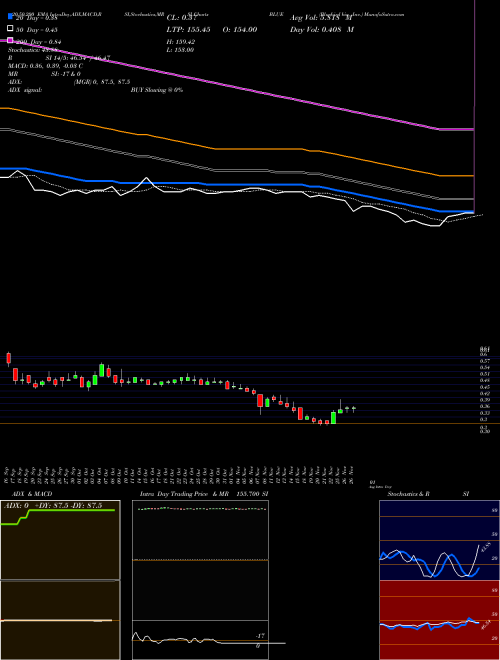This screenshot has height=660, width=500.
Task: Click the '200 Day = 0.84' legend label
Action: click(39, 42)
